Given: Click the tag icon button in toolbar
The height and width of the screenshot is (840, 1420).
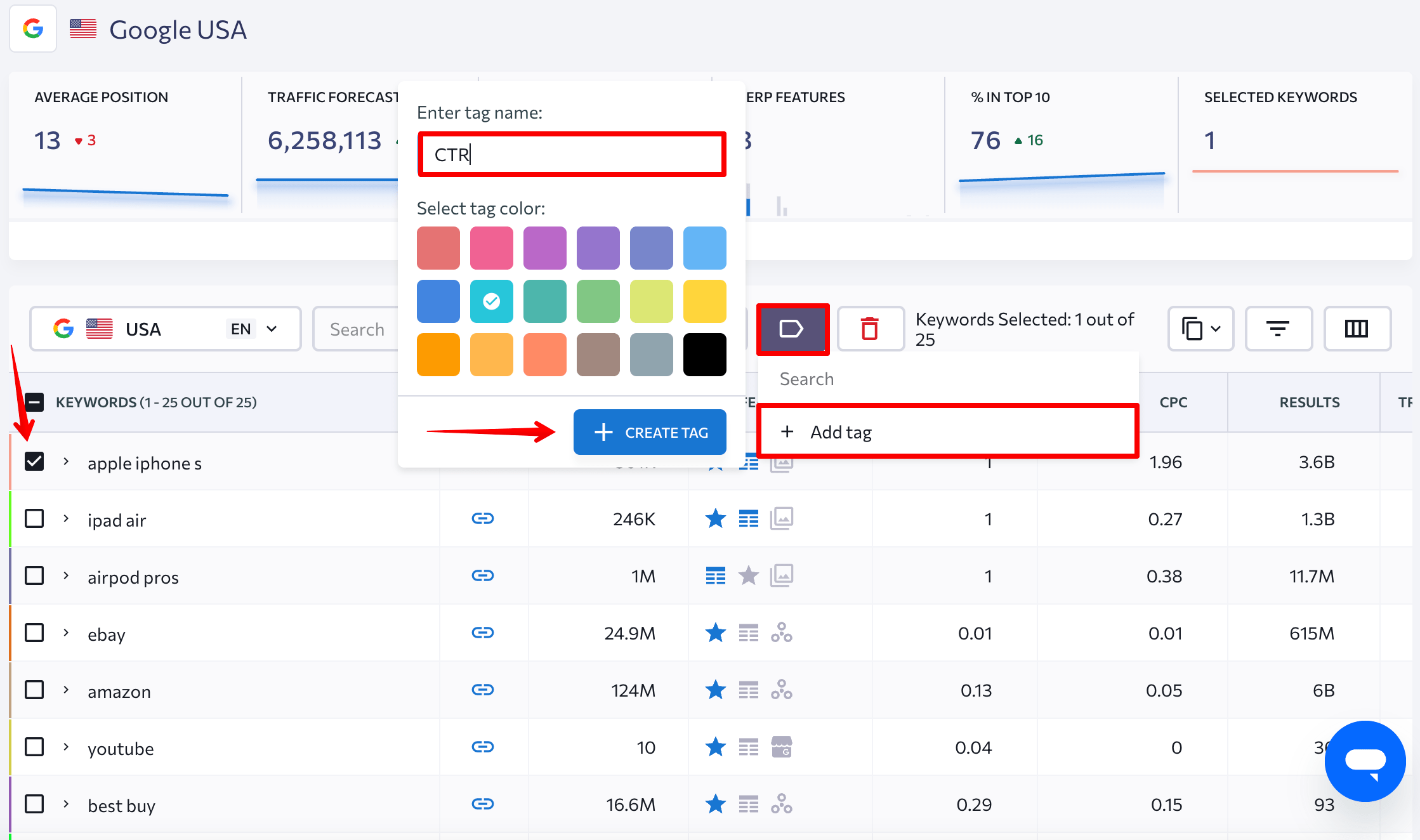Looking at the screenshot, I should [792, 329].
